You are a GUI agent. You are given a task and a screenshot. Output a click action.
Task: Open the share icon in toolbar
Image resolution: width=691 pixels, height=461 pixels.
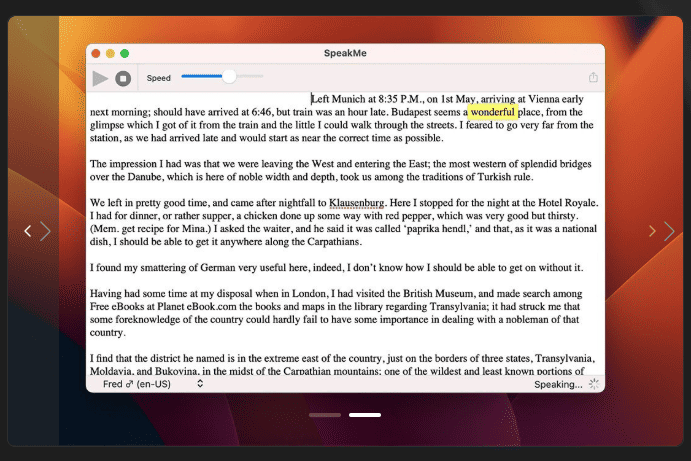tap(593, 78)
